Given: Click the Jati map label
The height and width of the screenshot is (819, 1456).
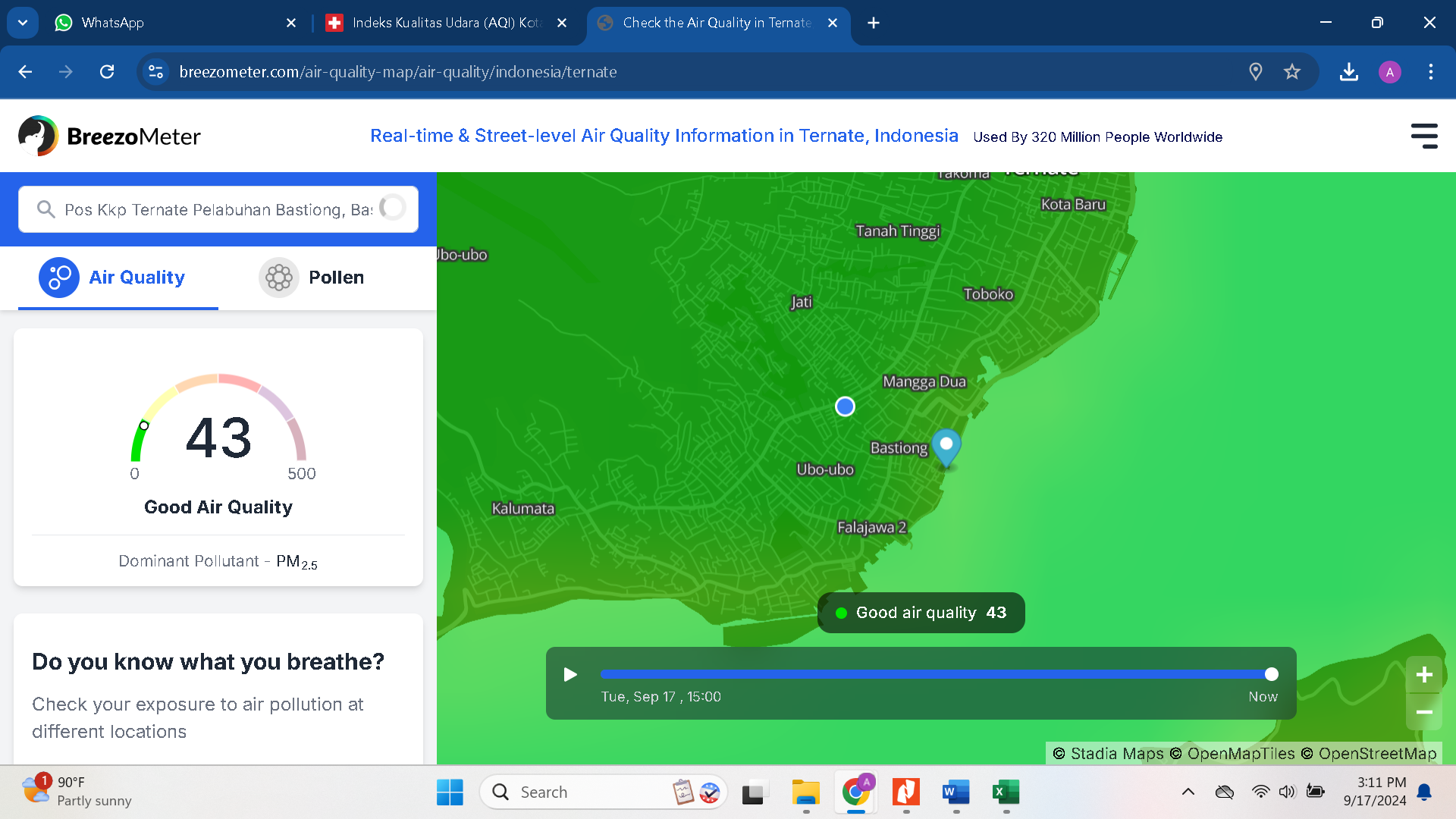Looking at the screenshot, I should point(801,303).
